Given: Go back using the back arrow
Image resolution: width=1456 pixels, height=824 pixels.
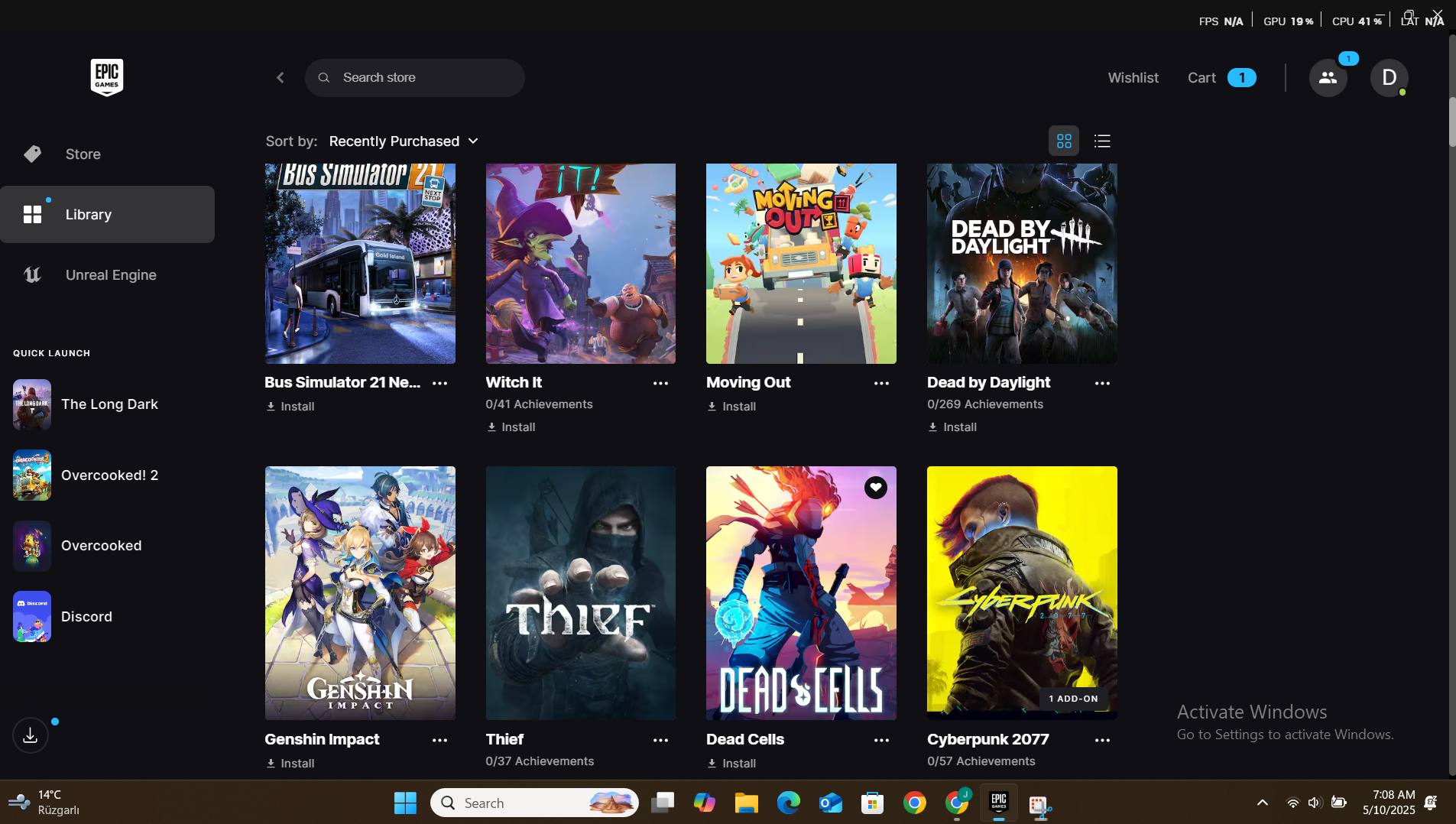Looking at the screenshot, I should 280,78.
